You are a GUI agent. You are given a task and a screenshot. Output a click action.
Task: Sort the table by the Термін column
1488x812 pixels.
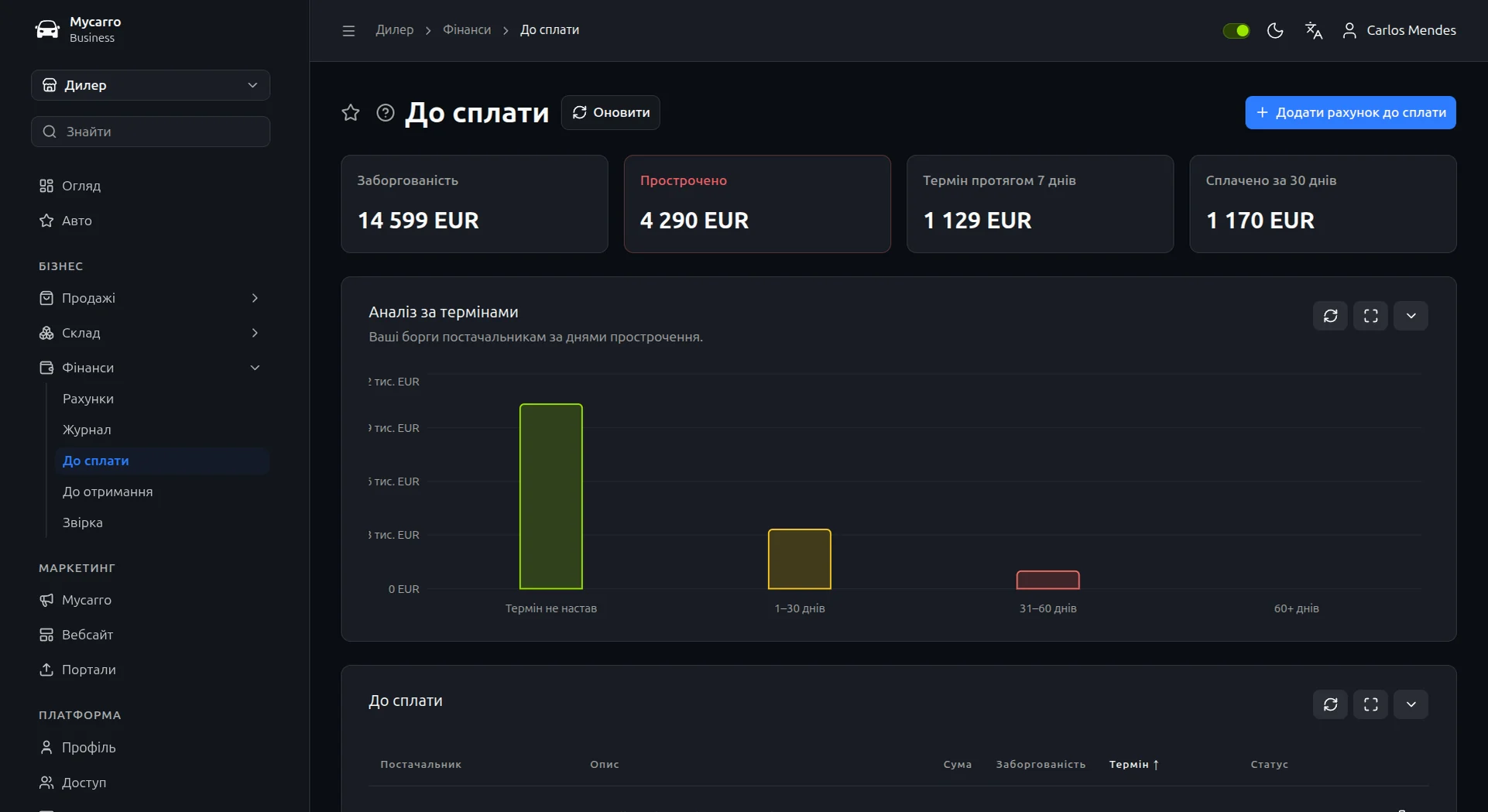[1134, 765]
